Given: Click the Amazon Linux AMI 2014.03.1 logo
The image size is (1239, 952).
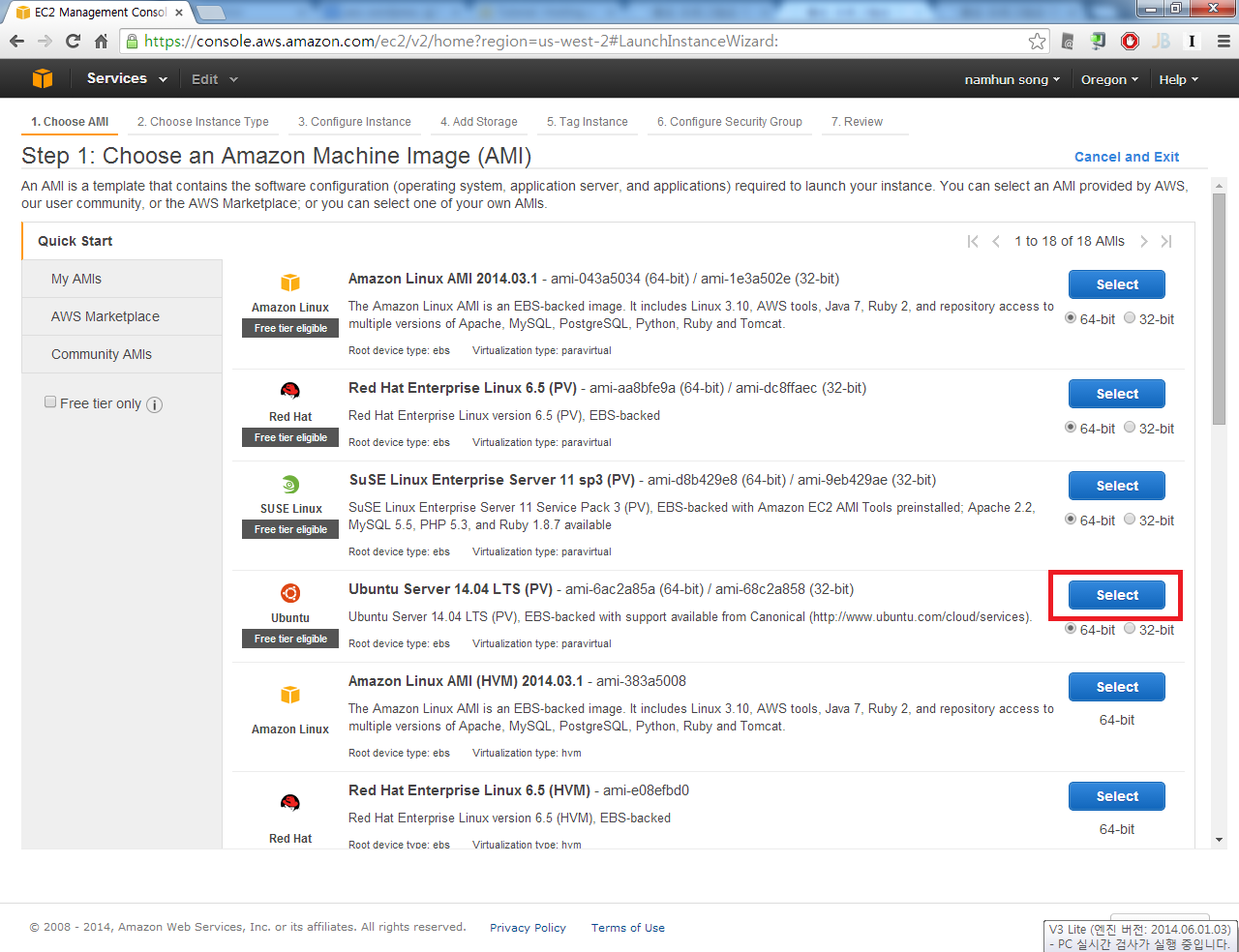Looking at the screenshot, I should pyautogui.click(x=290, y=283).
